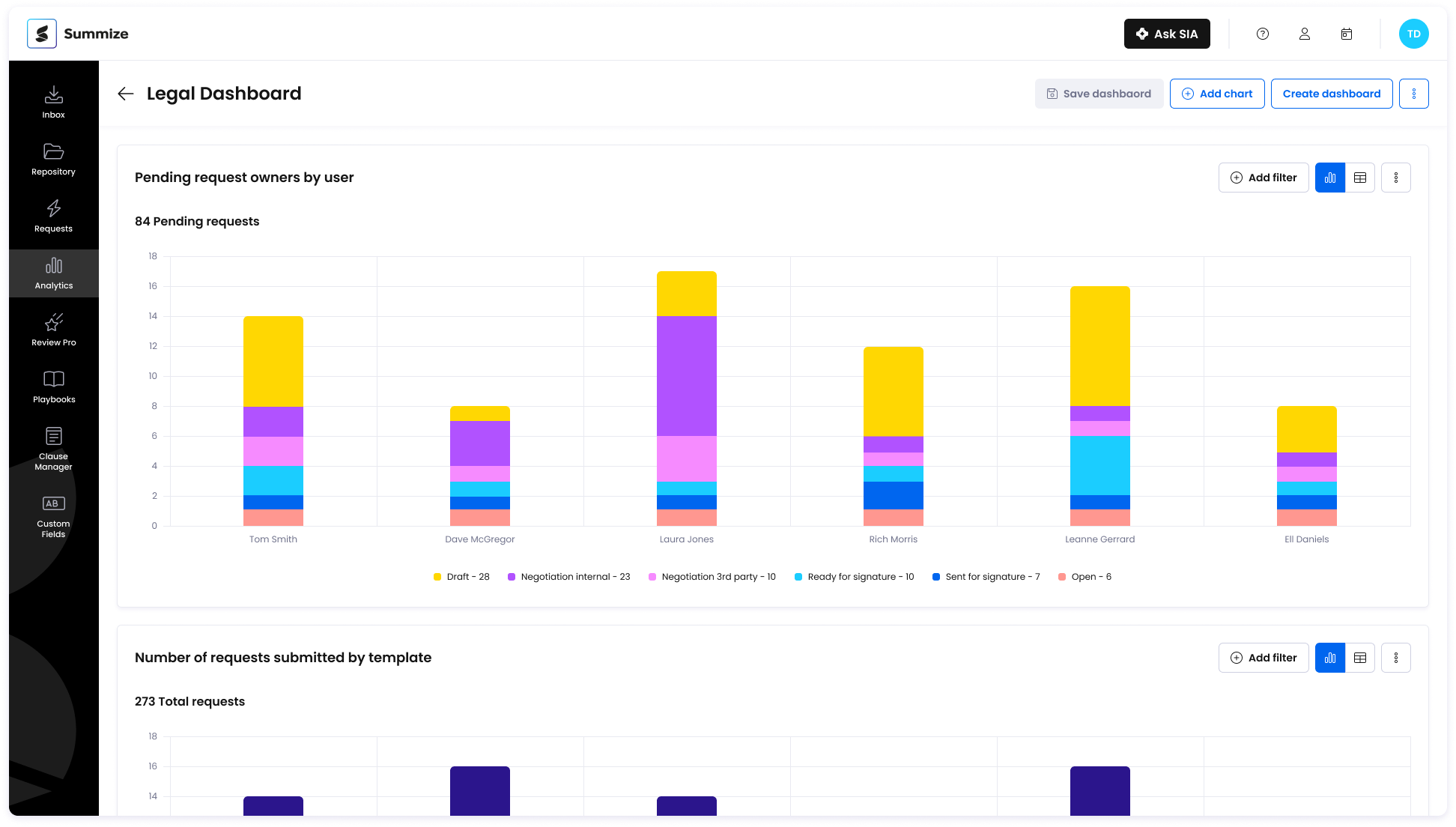
Task: Toggle the Draft series in the legend
Action: [x=461, y=576]
